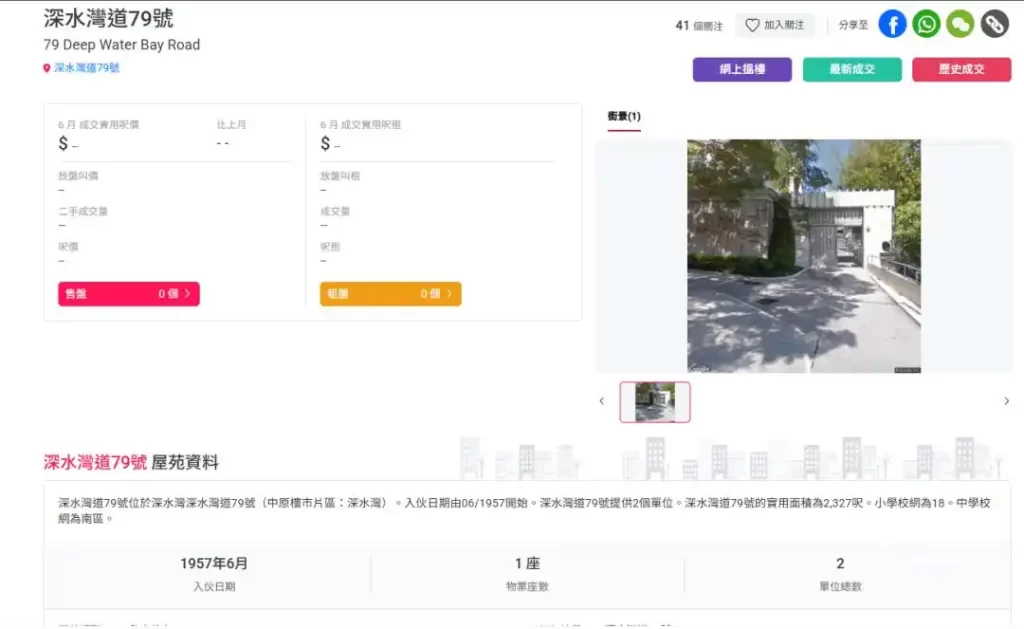This screenshot has height=629, width=1024.
Task: View 歷史成交 transaction history
Action: tap(961, 69)
